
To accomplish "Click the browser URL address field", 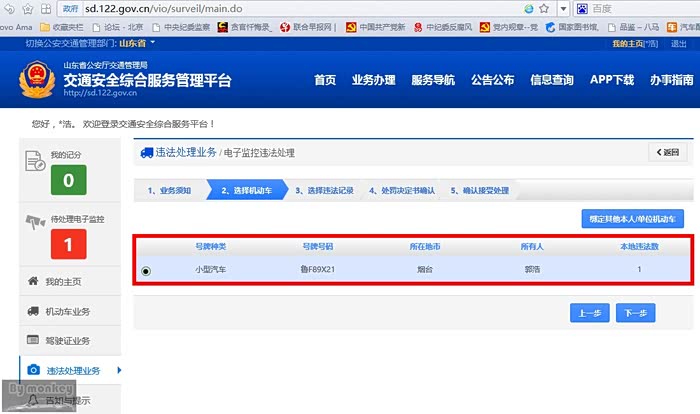I will pyautogui.click(x=300, y=8).
